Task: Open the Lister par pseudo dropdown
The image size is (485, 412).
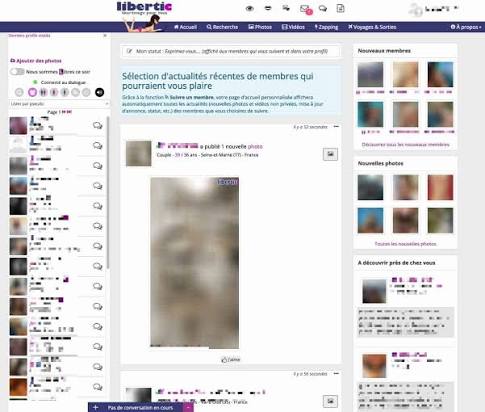Action: pyautogui.click(x=59, y=104)
